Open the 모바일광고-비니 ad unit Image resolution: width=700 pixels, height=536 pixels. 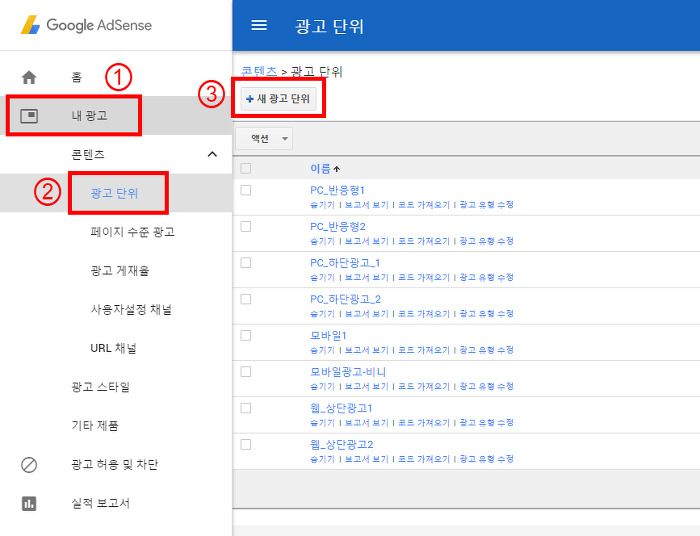pos(348,372)
